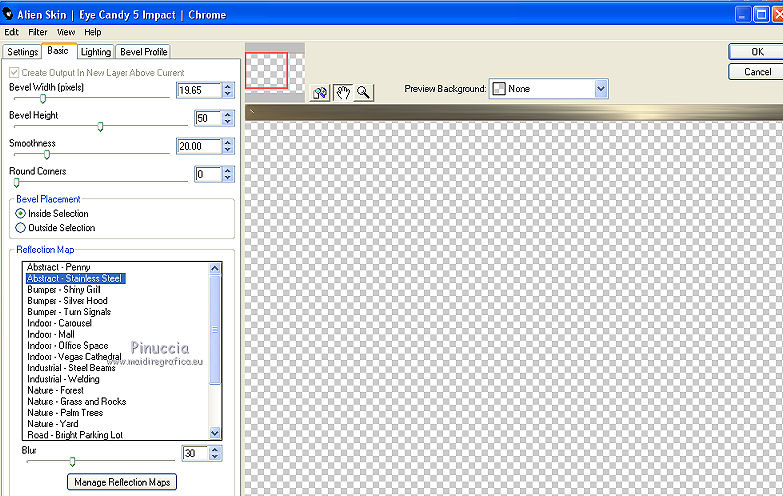This screenshot has width=783, height=496.
Task: Click the reflection map list scrollbar thumb
Action: (215, 330)
